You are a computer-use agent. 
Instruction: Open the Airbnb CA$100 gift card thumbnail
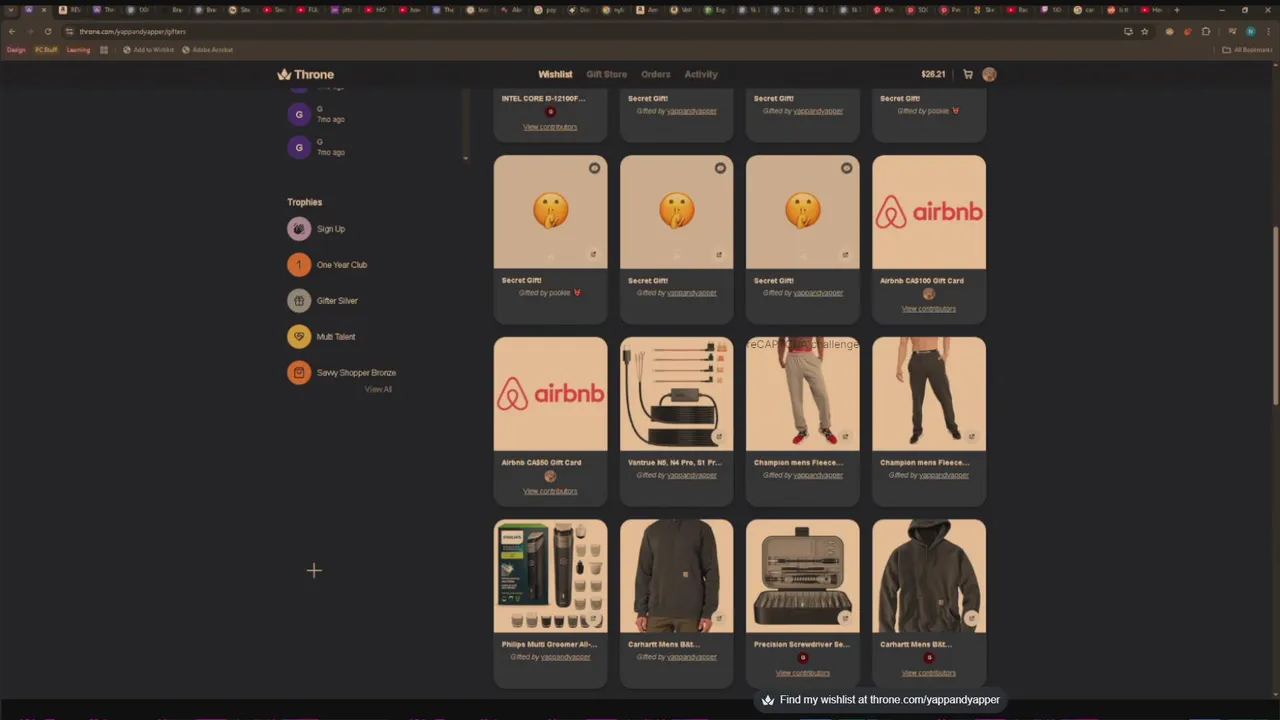[x=928, y=212]
